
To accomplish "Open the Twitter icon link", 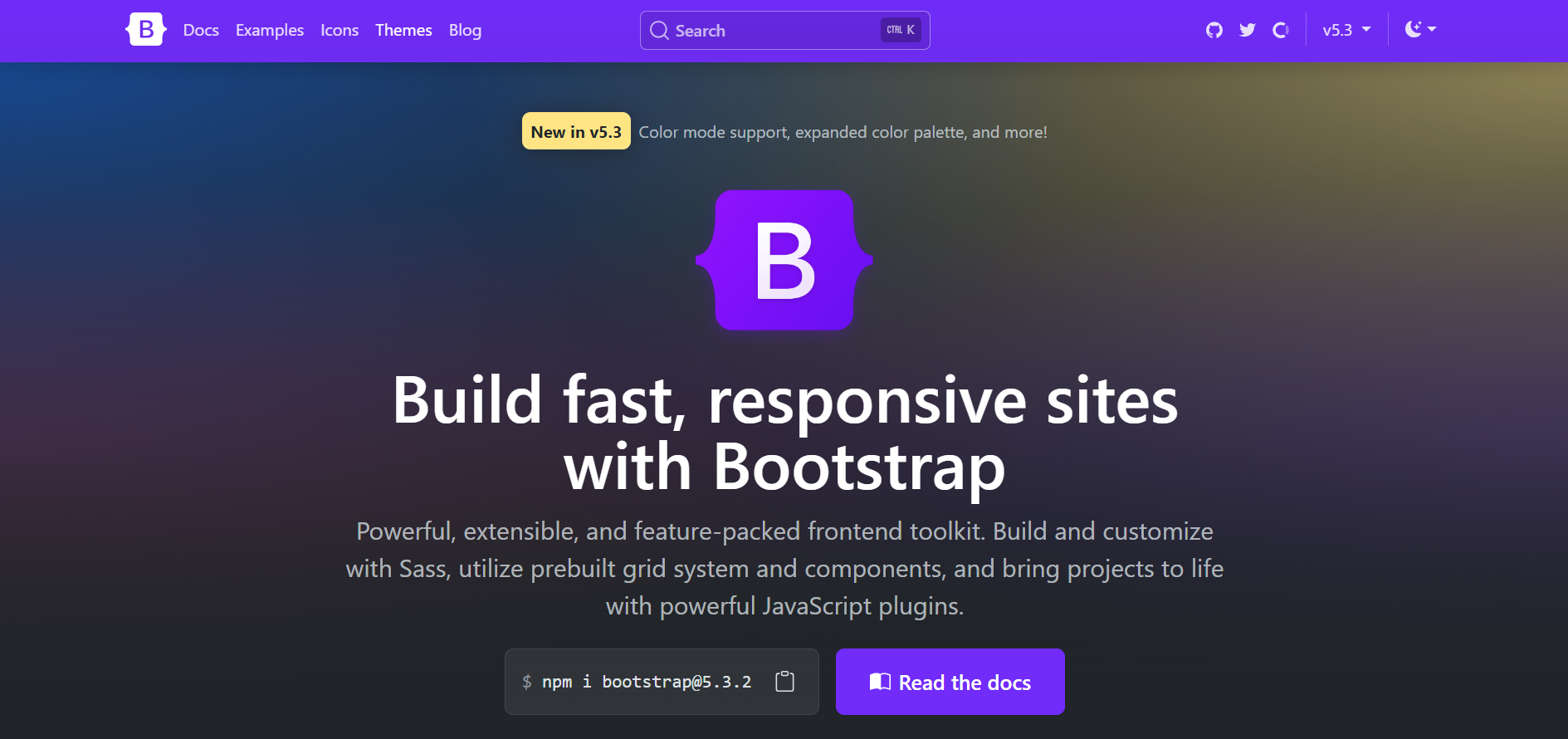I will tap(1248, 30).
